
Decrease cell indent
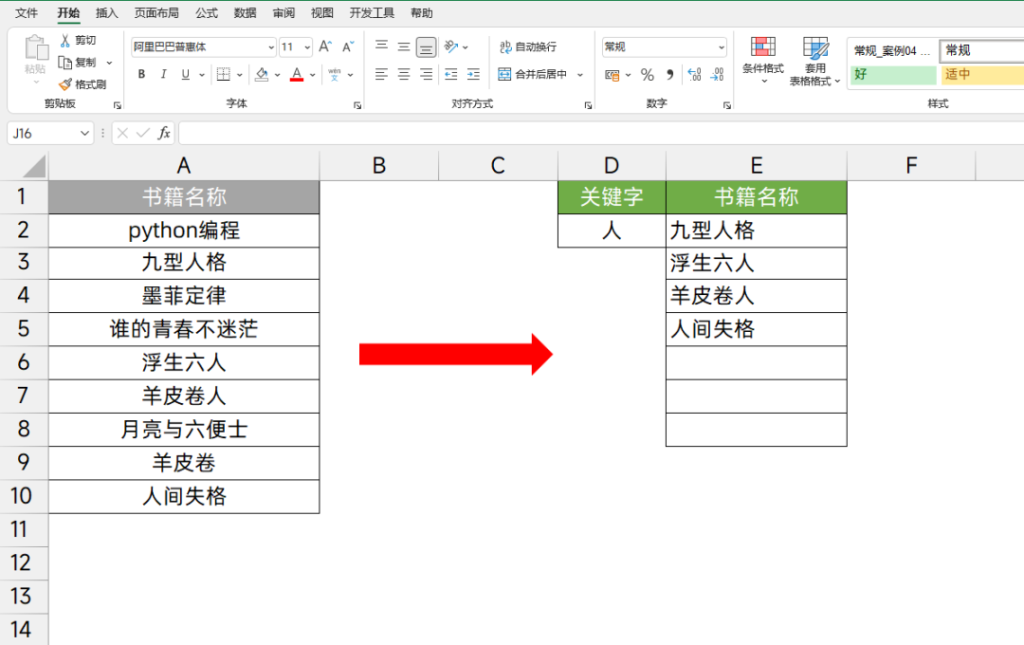click(x=451, y=74)
